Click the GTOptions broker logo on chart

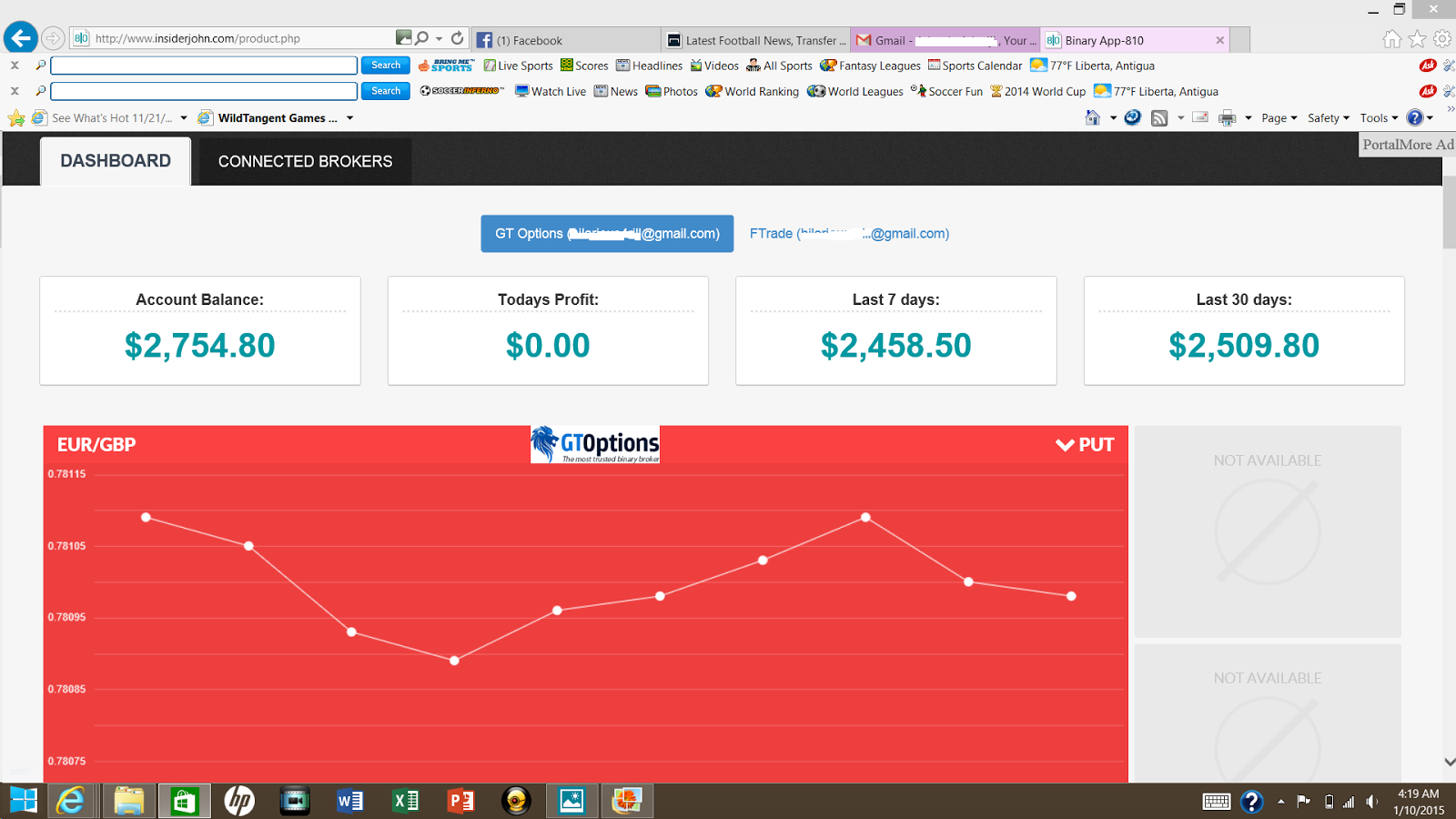[595, 444]
